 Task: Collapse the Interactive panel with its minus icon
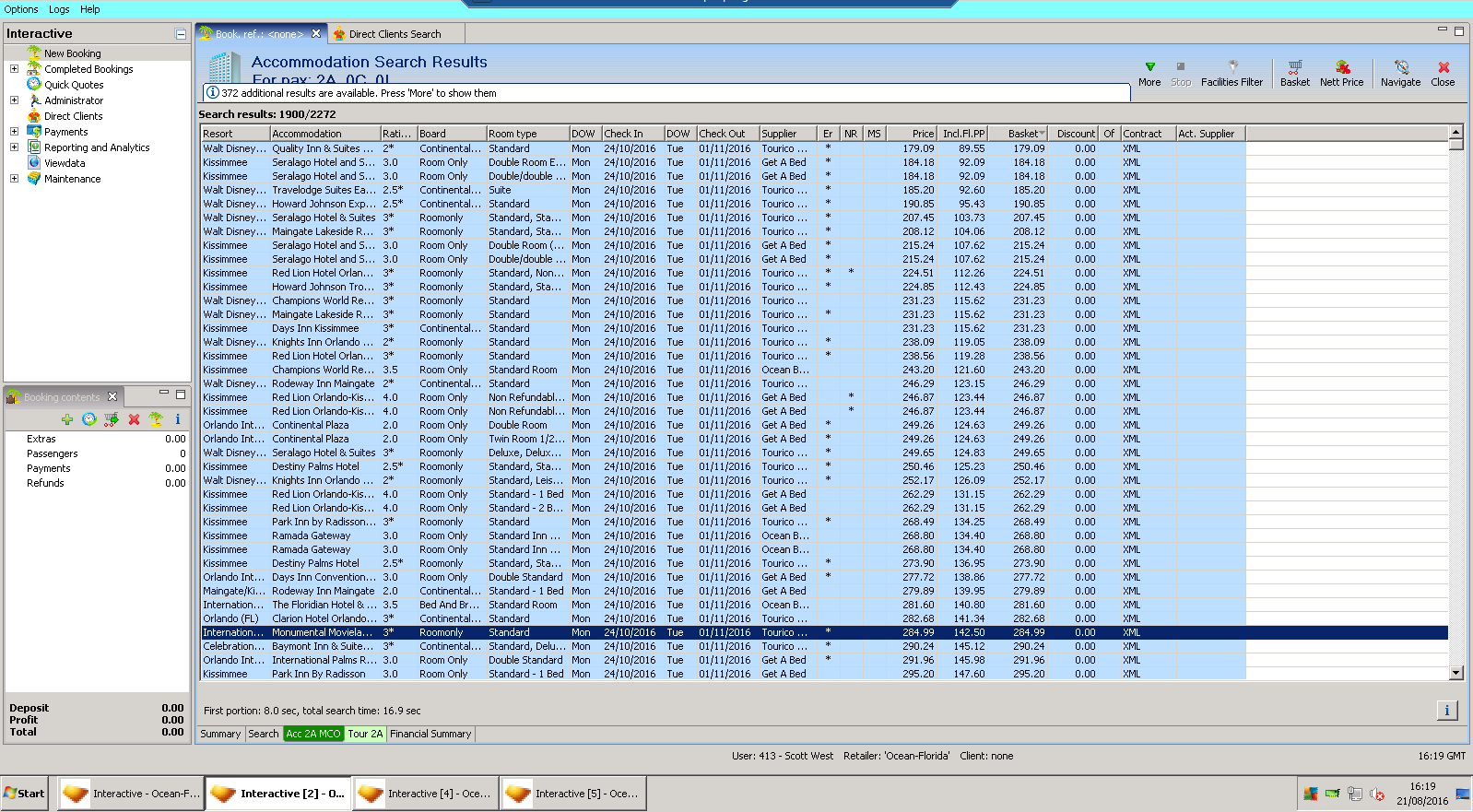pos(181,34)
